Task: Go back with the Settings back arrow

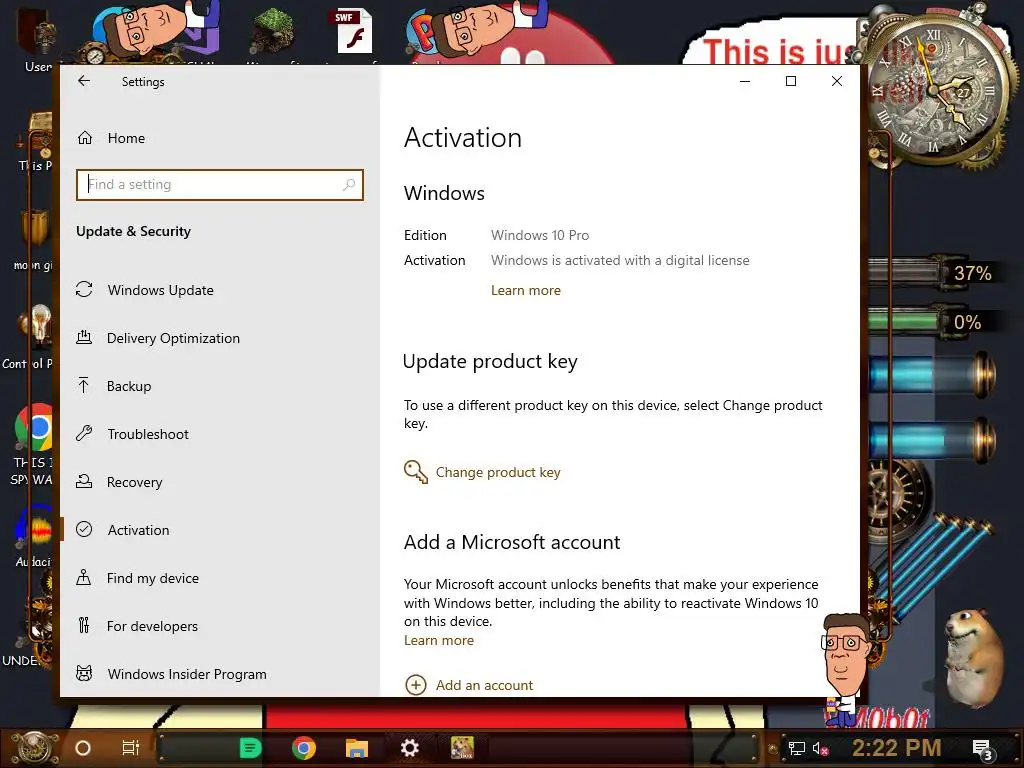Action: tap(84, 81)
